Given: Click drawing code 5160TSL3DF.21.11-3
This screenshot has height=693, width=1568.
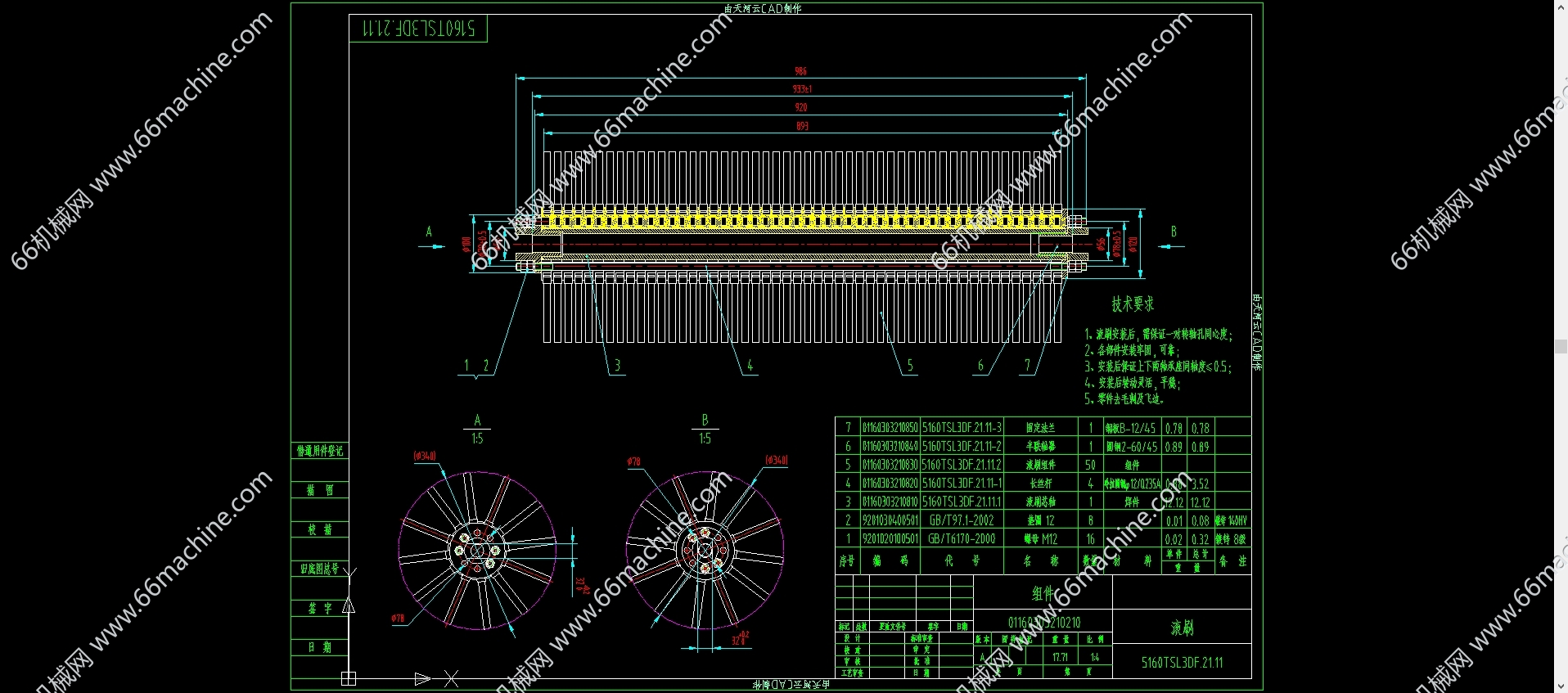Looking at the screenshot, I should (962, 428).
